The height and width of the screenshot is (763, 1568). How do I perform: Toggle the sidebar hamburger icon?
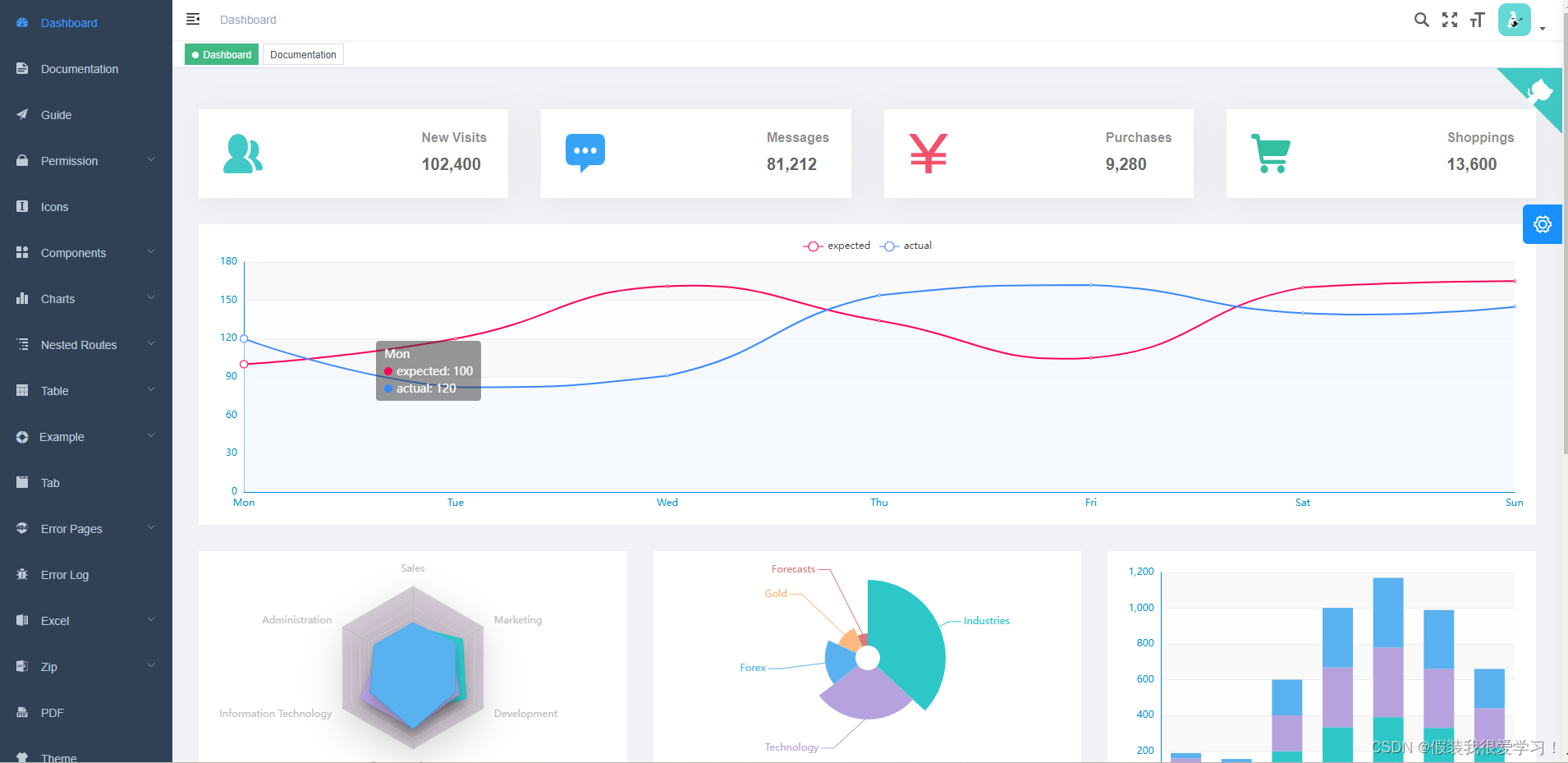click(193, 19)
